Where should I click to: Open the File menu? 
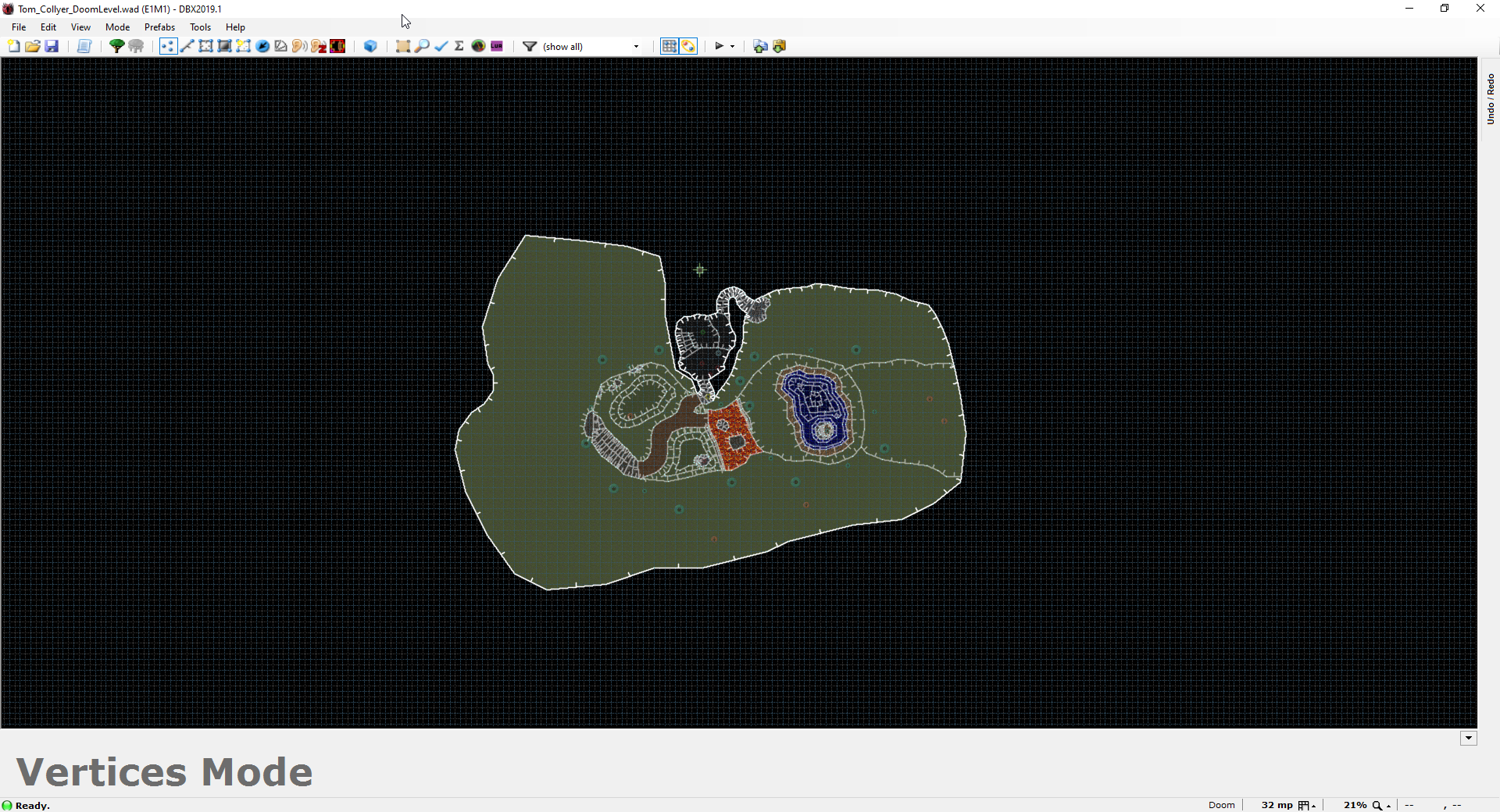[19, 27]
